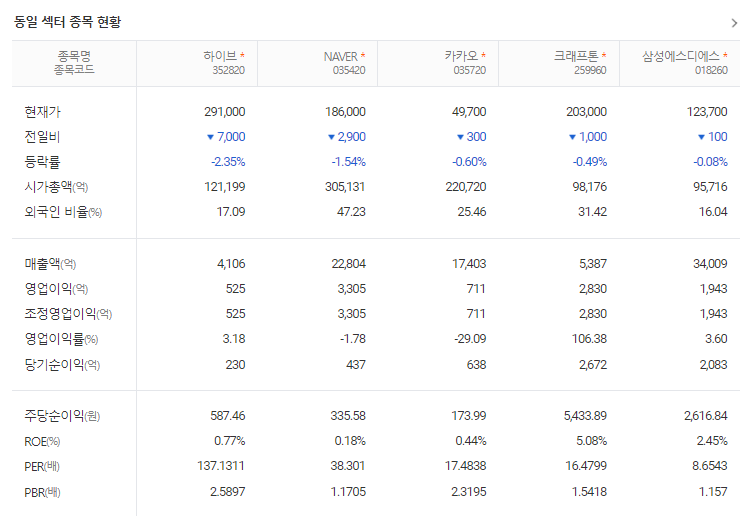The height and width of the screenshot is (516, 741).
Task: Click the red asterisk next to 삼성에스디에스
Action: 725,55
